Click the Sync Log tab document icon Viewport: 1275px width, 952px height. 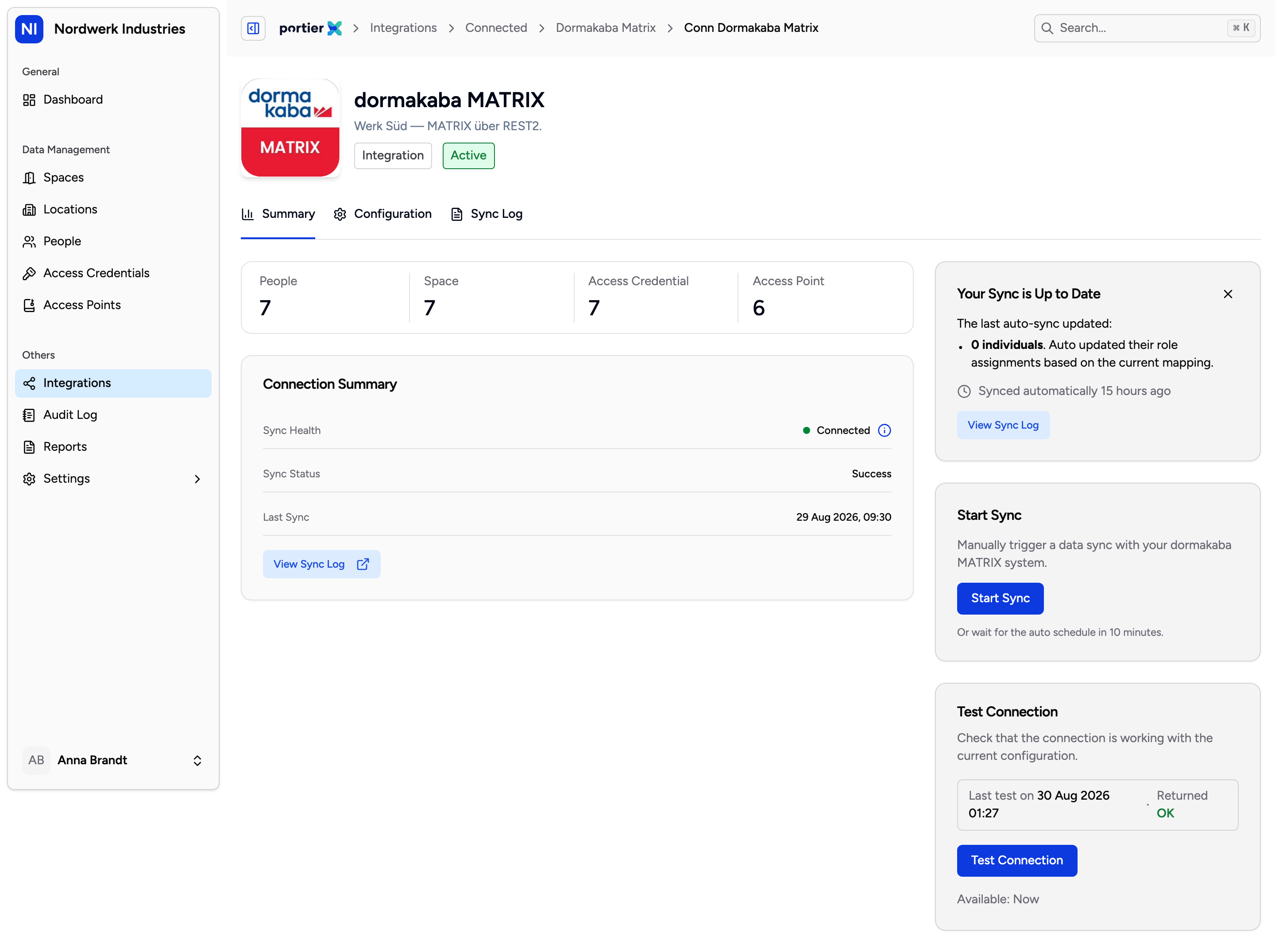tap(457, 214)
